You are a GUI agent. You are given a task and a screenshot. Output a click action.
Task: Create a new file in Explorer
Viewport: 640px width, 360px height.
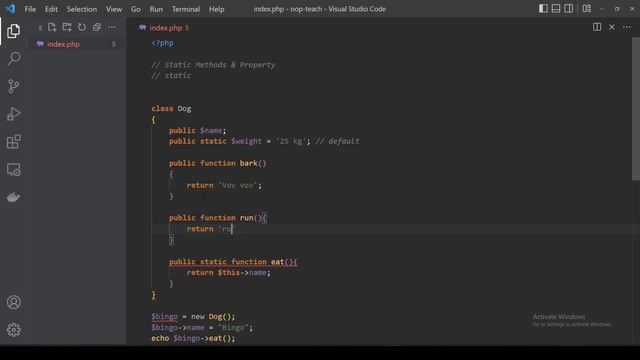[x=52, y=27]
